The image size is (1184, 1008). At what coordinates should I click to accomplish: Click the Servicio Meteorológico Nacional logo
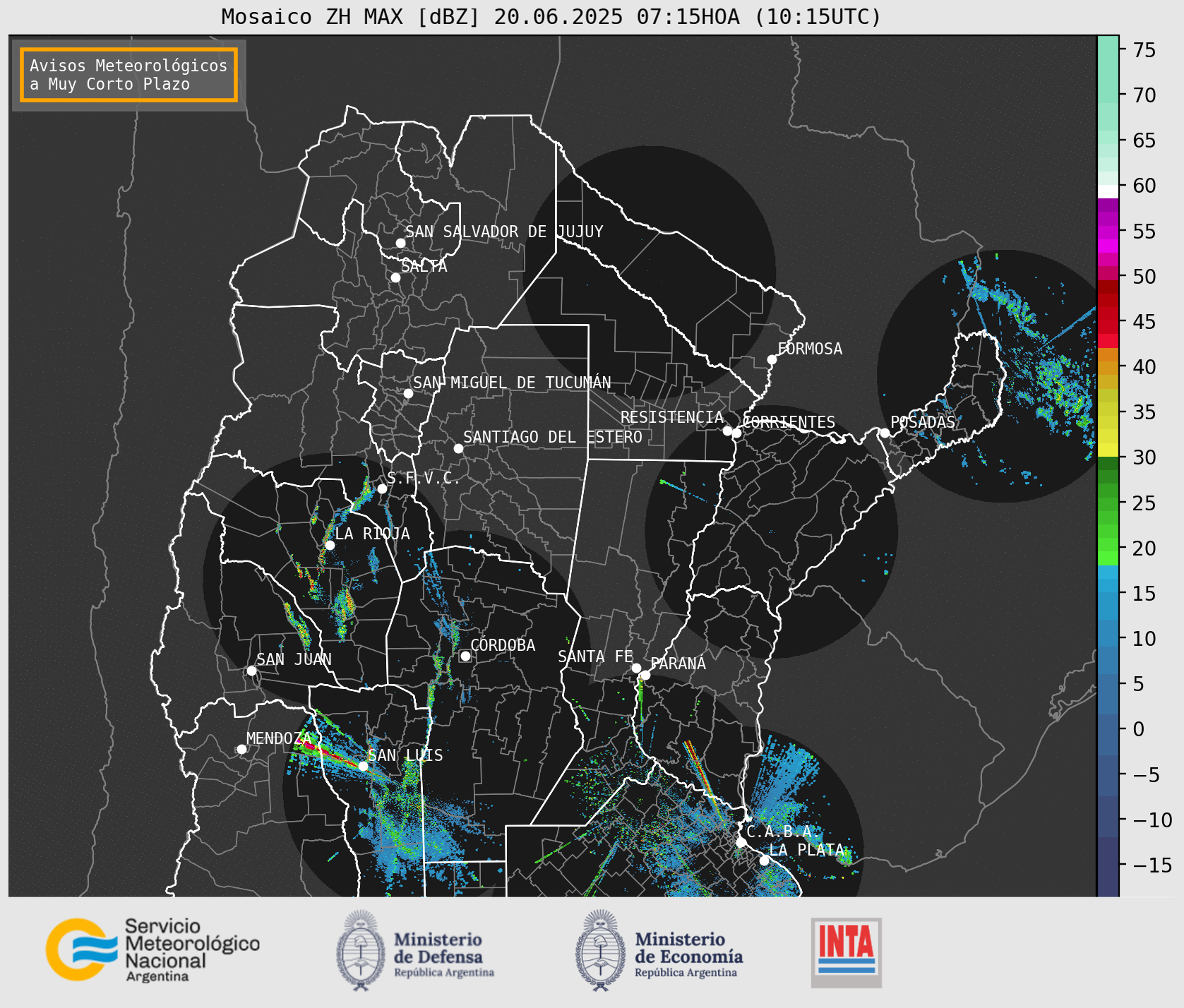pyautogui.click(x=153, y=950)
